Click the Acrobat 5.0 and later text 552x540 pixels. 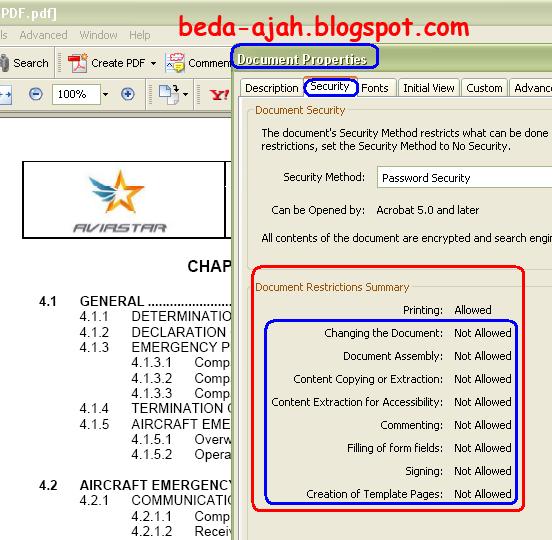point(427,210)
